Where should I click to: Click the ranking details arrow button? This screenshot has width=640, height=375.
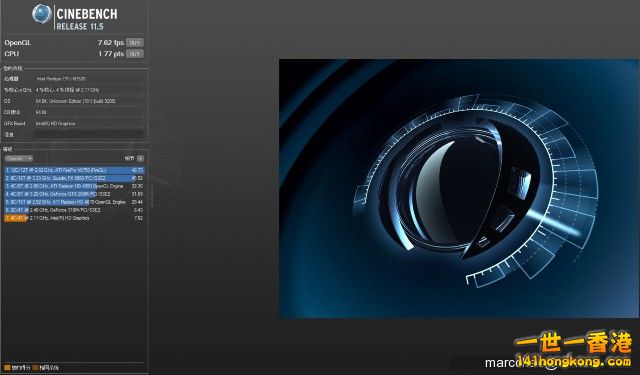(x=140, y=158)
